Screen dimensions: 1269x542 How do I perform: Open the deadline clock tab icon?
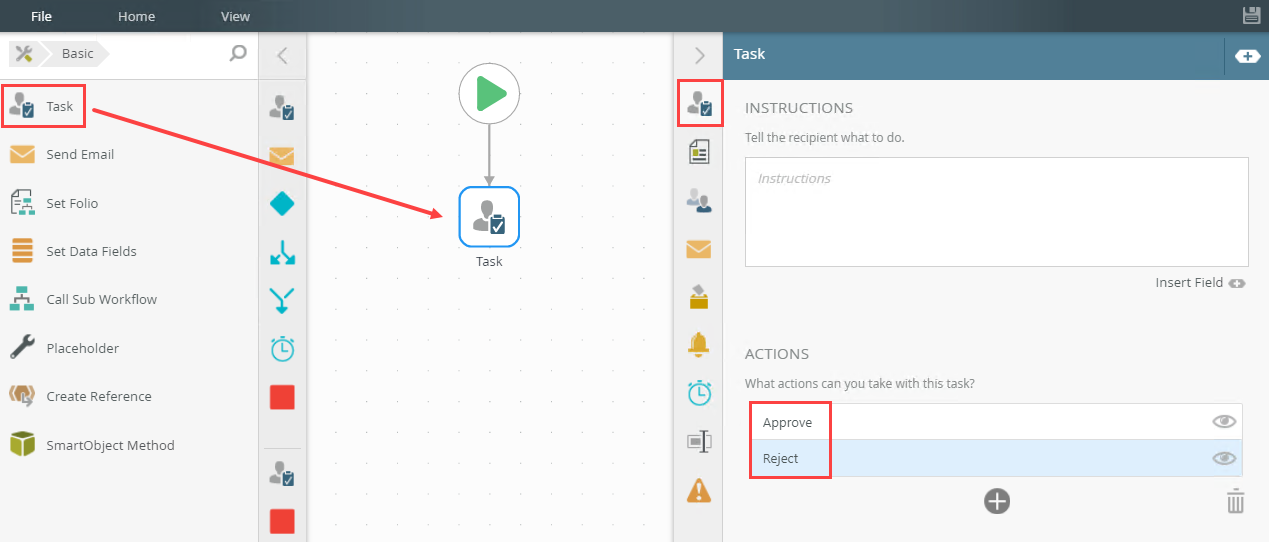pyautogui.click(x=699, y=393)
